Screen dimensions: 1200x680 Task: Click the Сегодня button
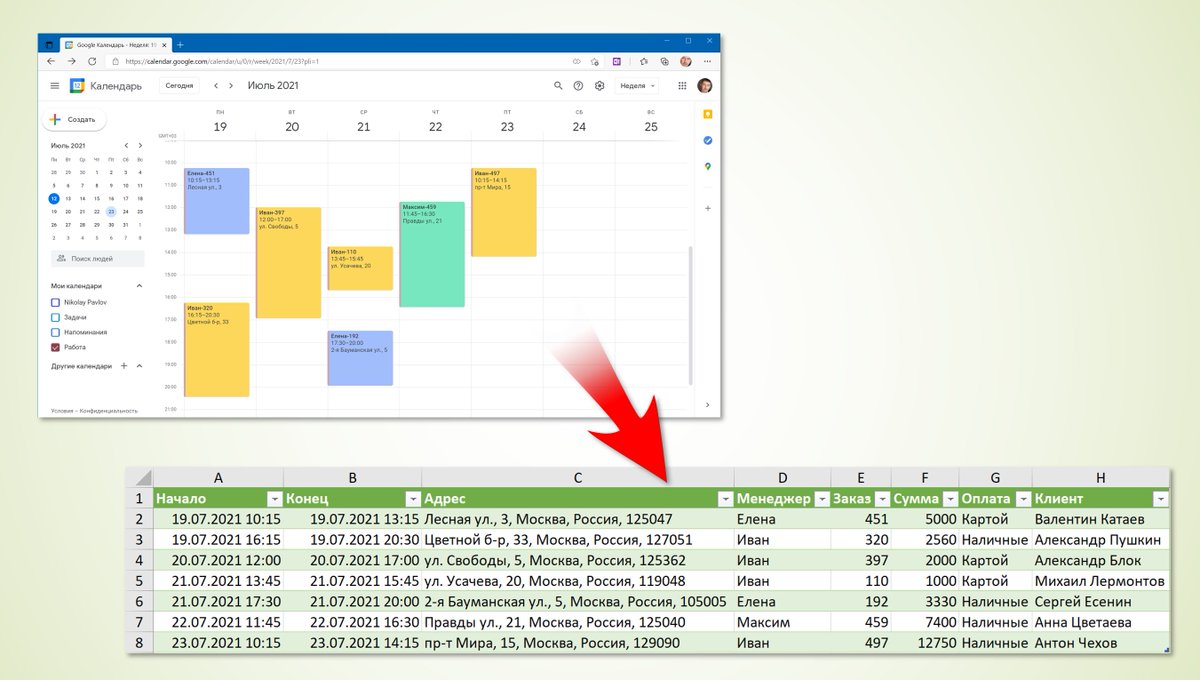point(178,86)
